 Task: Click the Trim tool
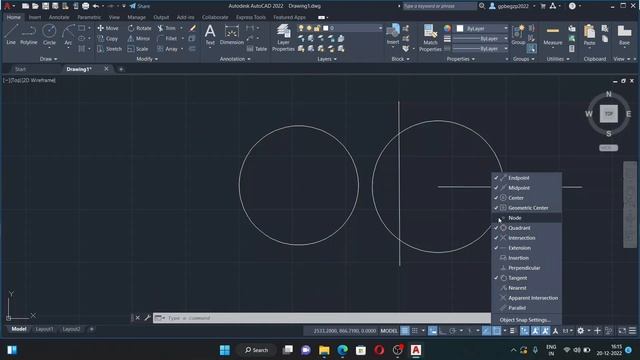tap(167, 28)
